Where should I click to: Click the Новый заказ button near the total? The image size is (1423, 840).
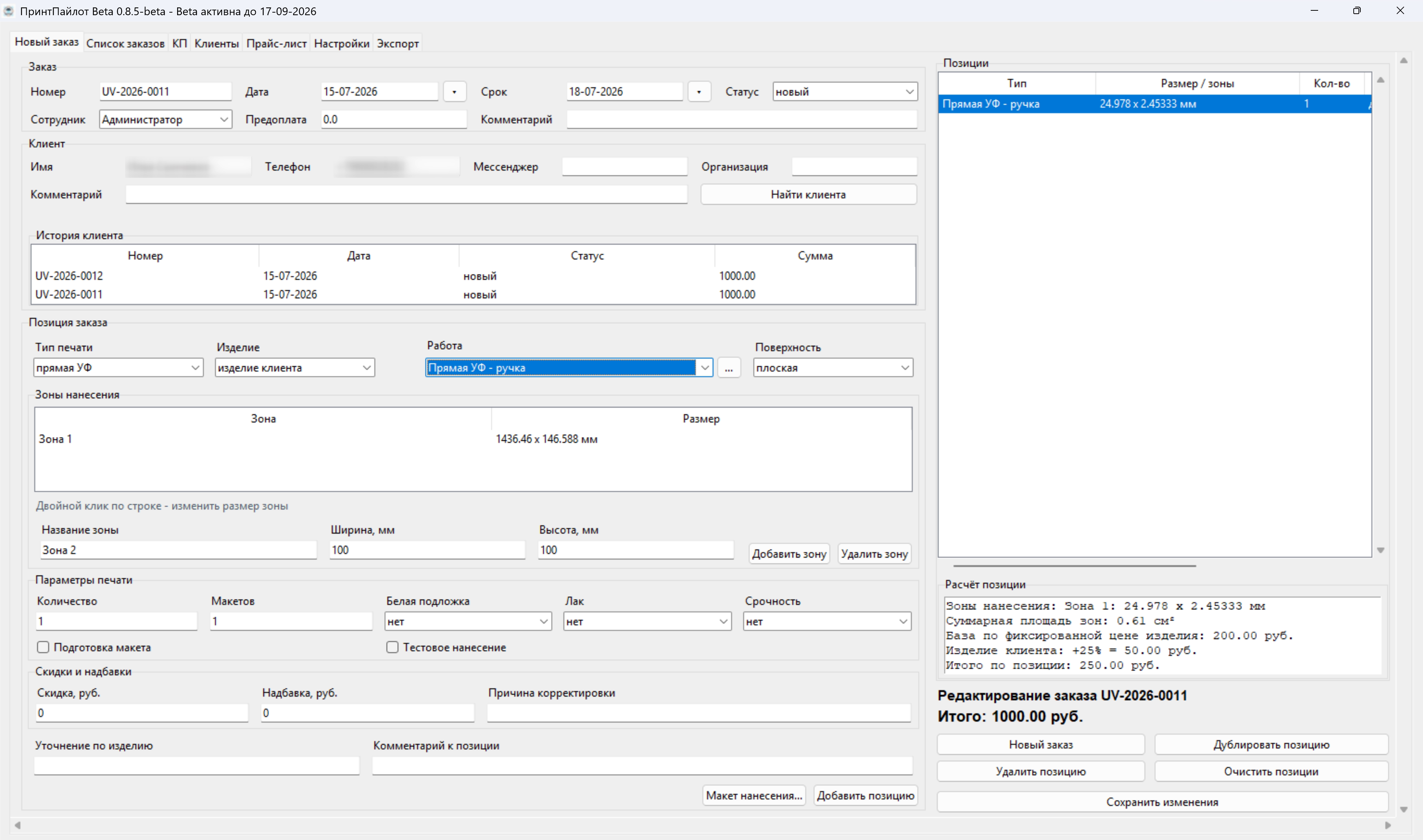tap(1041, 745)
